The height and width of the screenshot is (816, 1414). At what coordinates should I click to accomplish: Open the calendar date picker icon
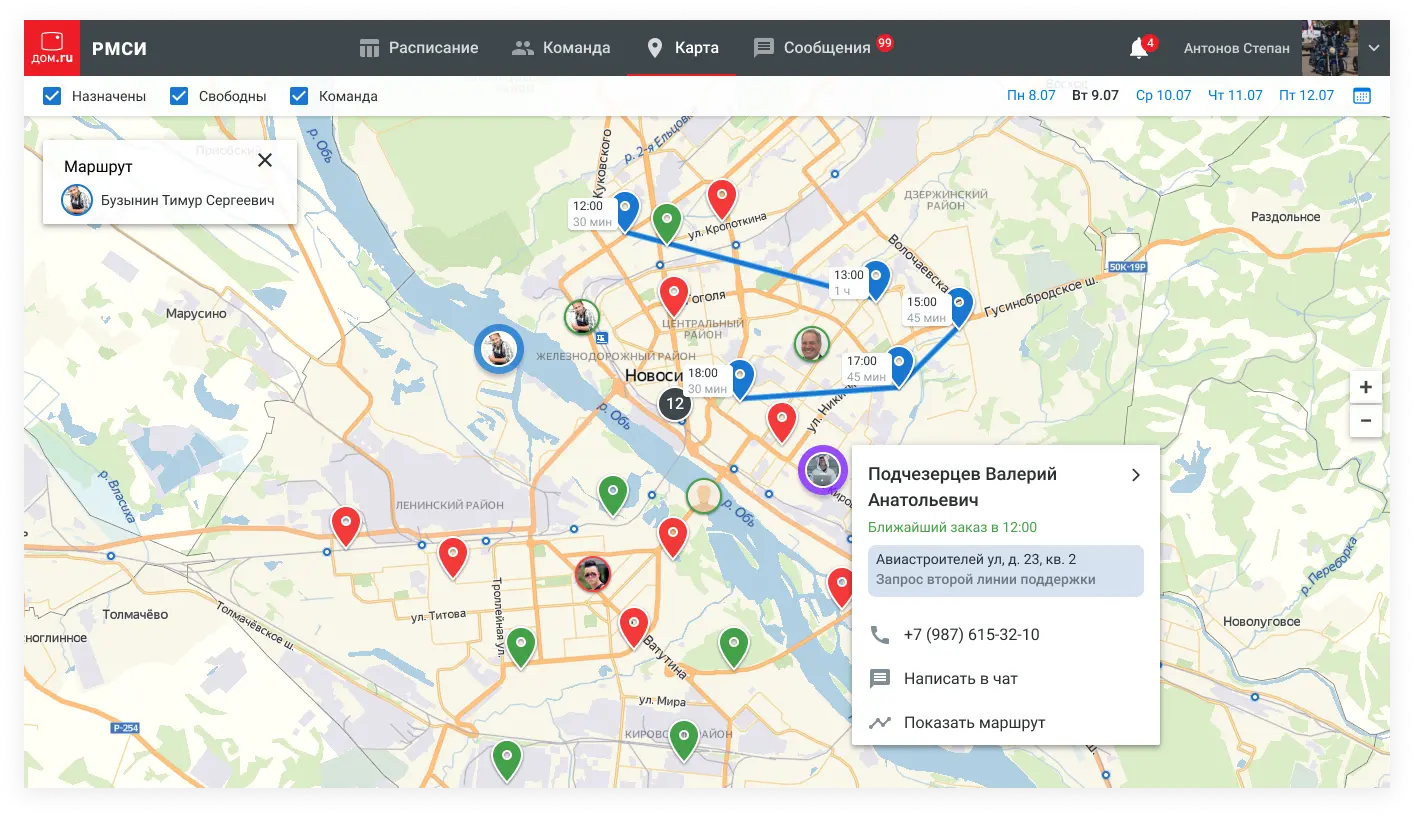(x=1361, y=96)
